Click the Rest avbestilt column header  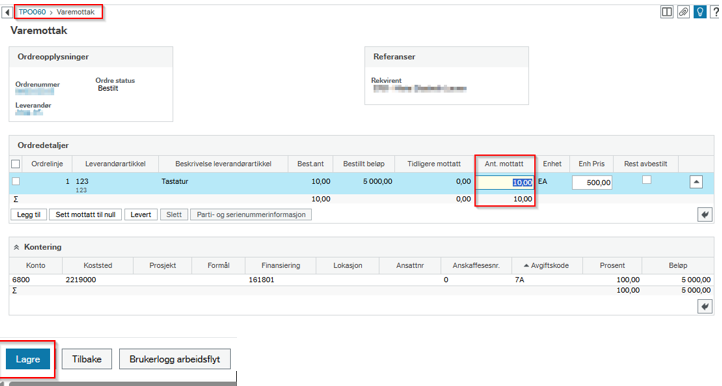[646, 164]
